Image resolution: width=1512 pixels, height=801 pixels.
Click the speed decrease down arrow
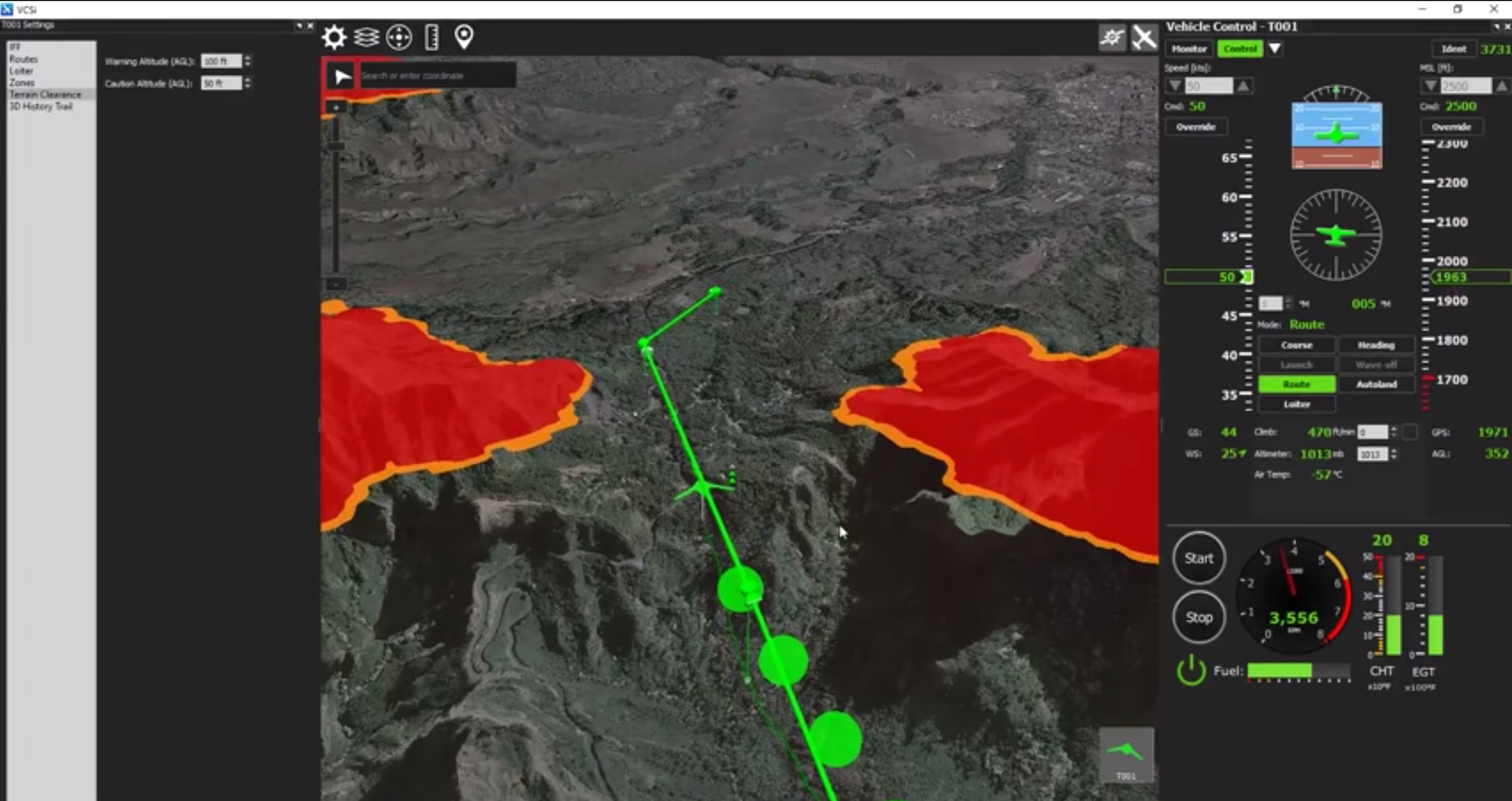(x=1175, y=86)
